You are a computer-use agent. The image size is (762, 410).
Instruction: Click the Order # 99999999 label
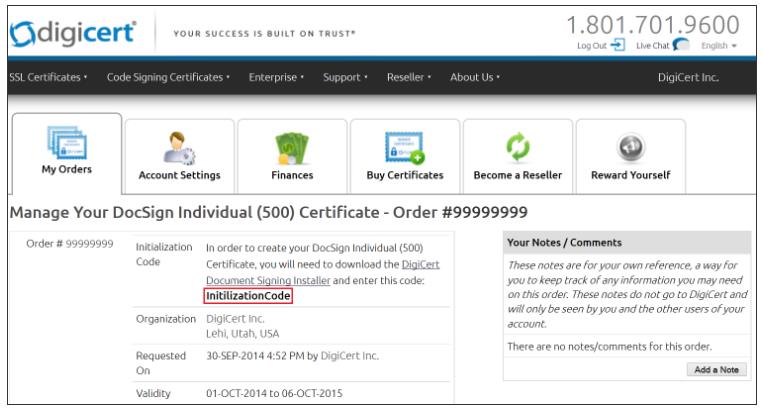69,244
